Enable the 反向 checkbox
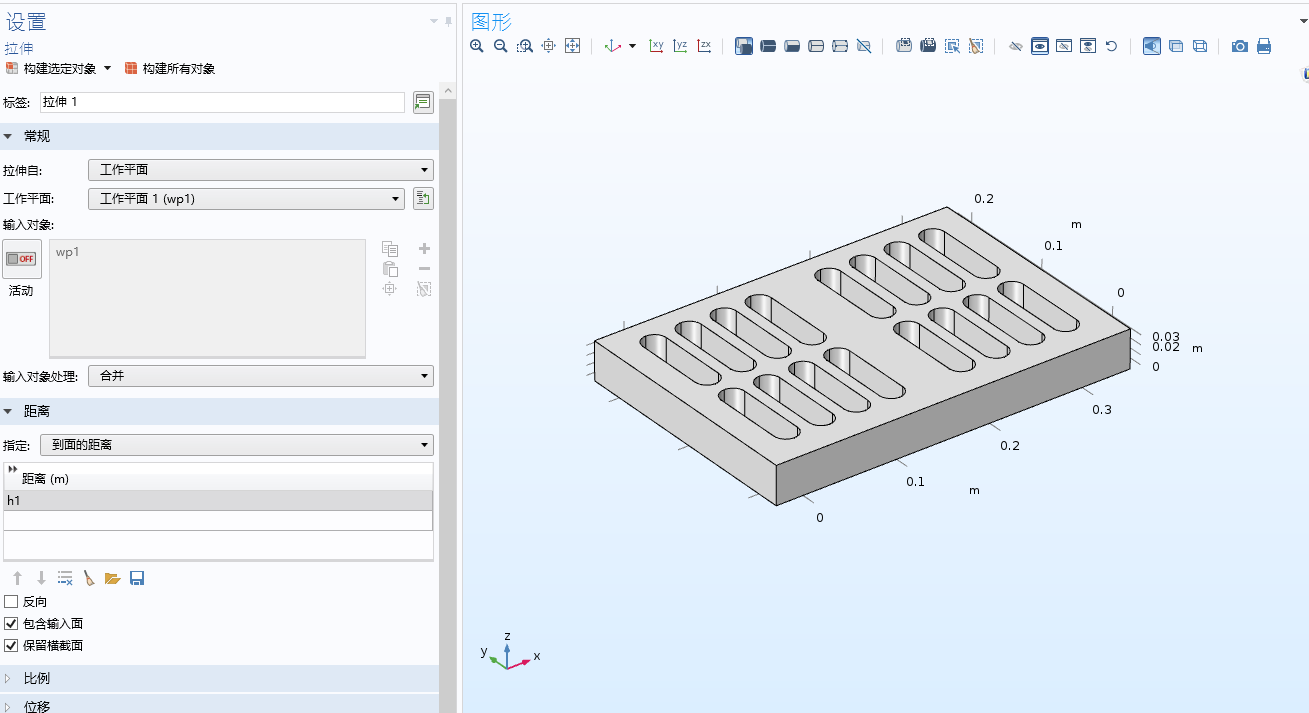Image resolution: width=1309 pixels, height=713 pixels. [x=12, y=602]
